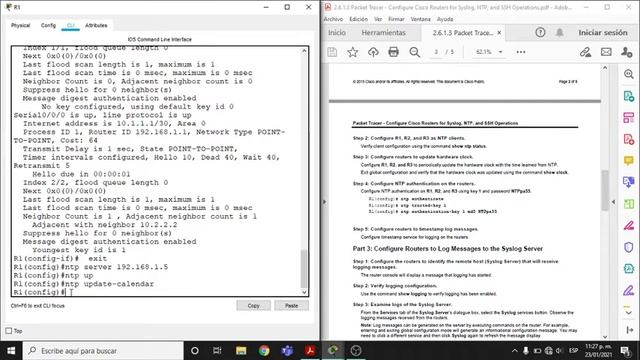Open Task View from taskbar
The image size is (640, 360).
(x=217, y=350)
